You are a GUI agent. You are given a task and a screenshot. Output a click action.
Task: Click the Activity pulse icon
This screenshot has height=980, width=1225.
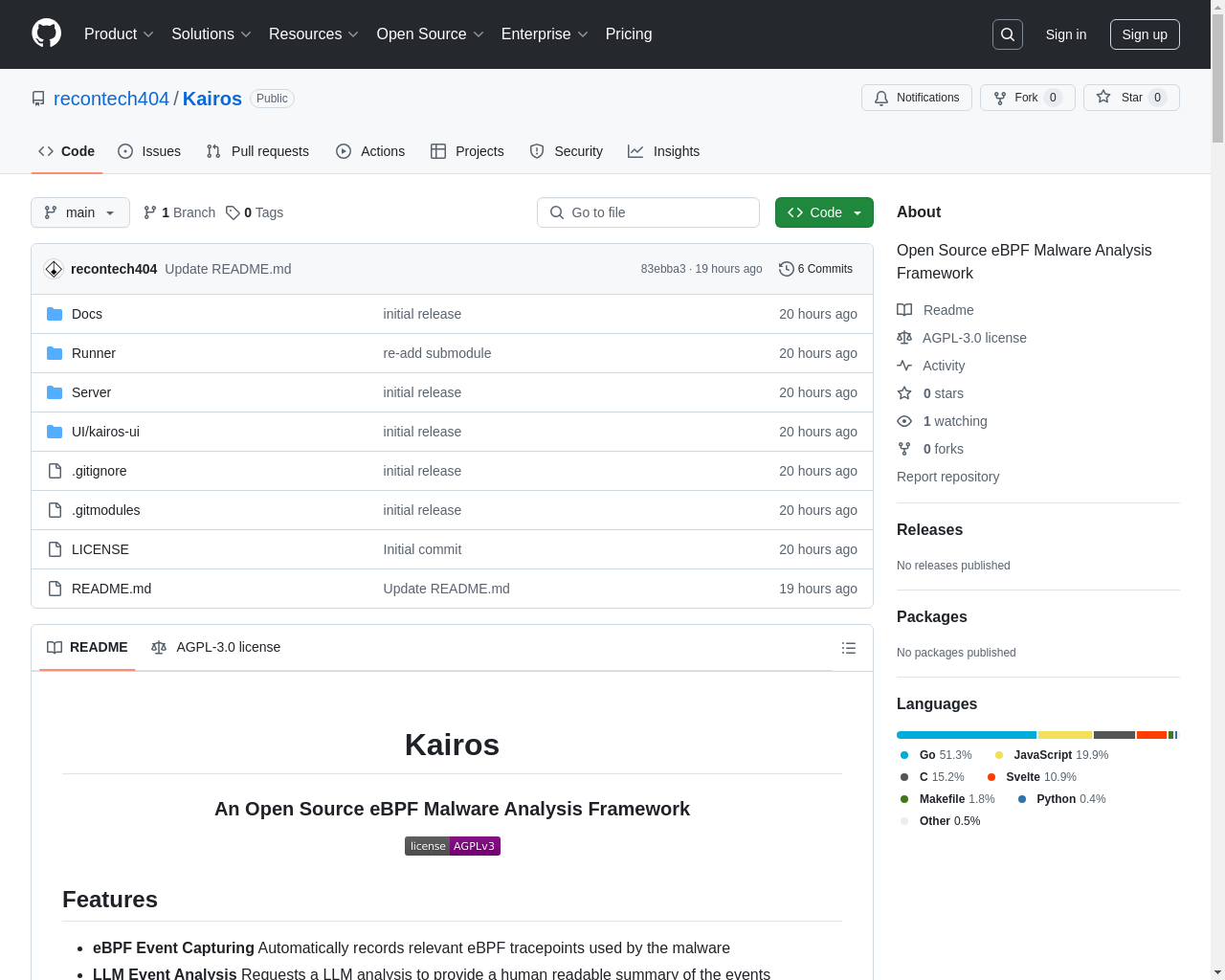904,366
